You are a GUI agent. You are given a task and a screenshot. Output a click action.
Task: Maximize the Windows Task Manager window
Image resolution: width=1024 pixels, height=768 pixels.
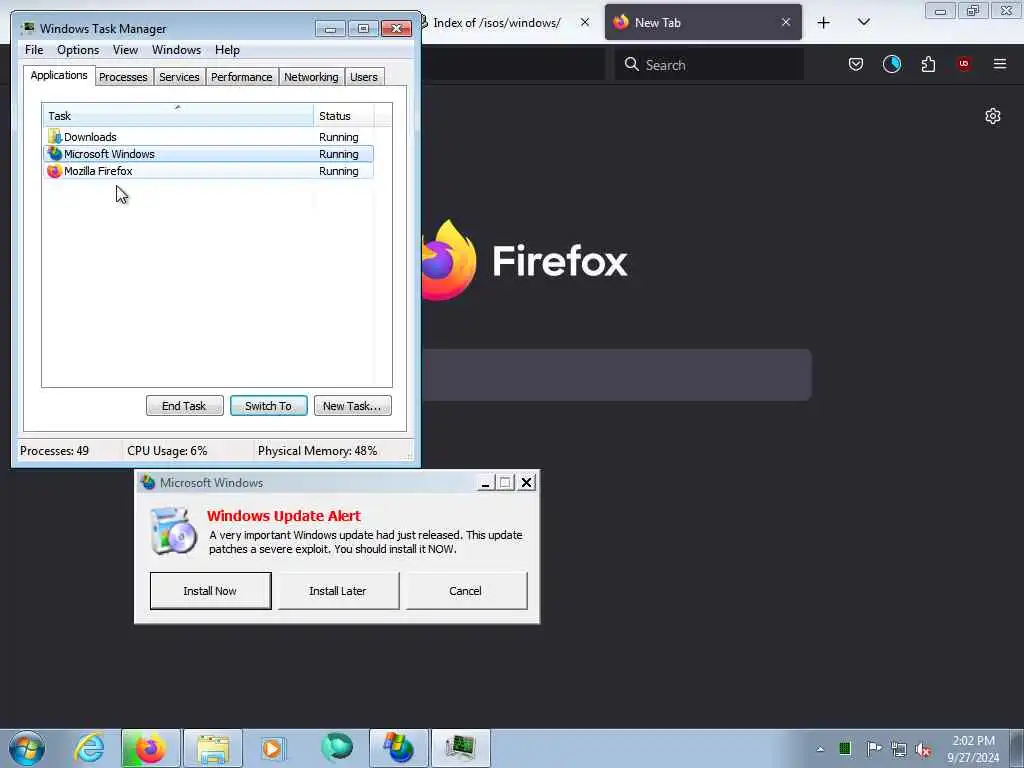pyautogui.click(x=363, y=29)
